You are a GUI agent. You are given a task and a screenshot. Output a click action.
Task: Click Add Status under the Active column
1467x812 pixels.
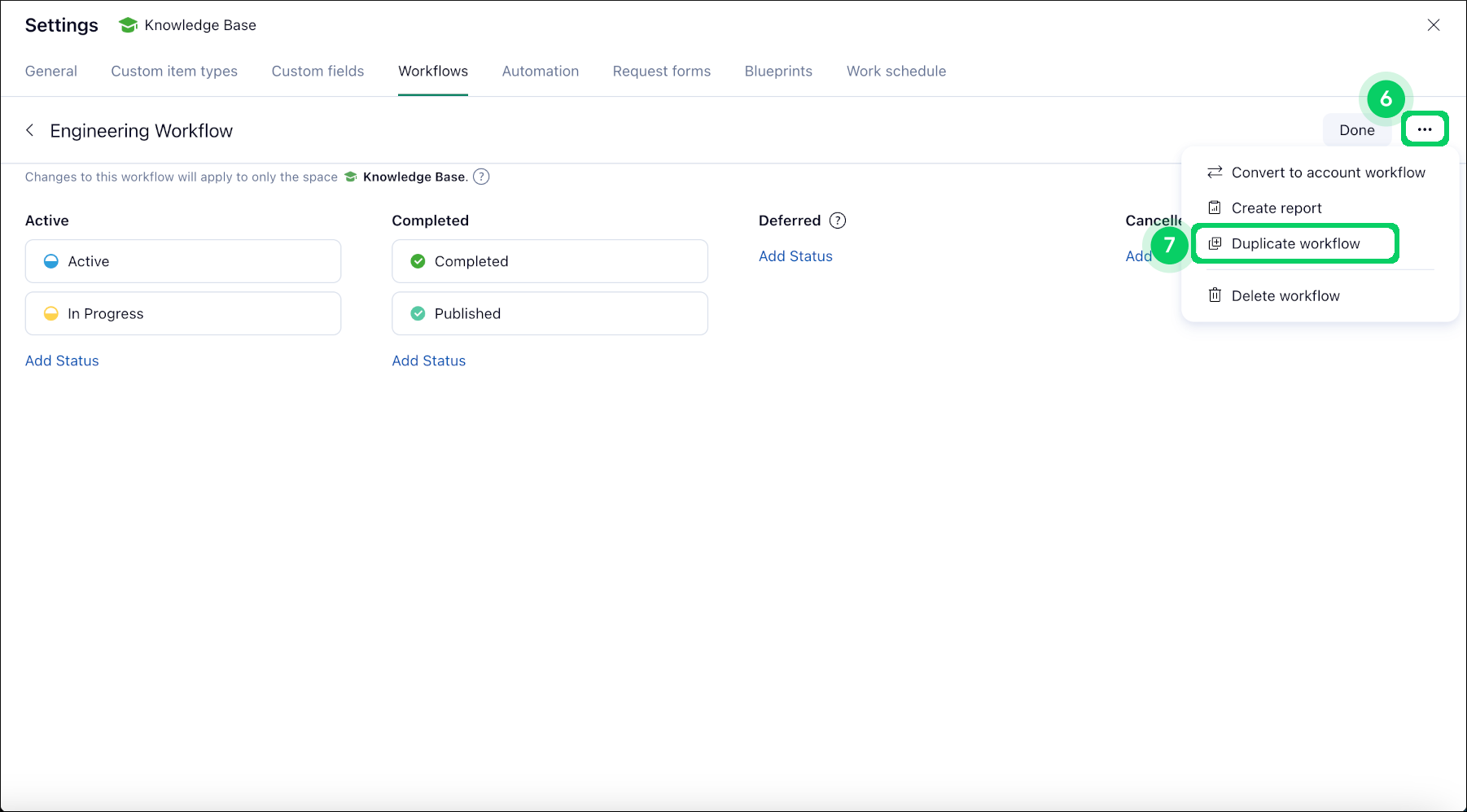coord(62,360)
